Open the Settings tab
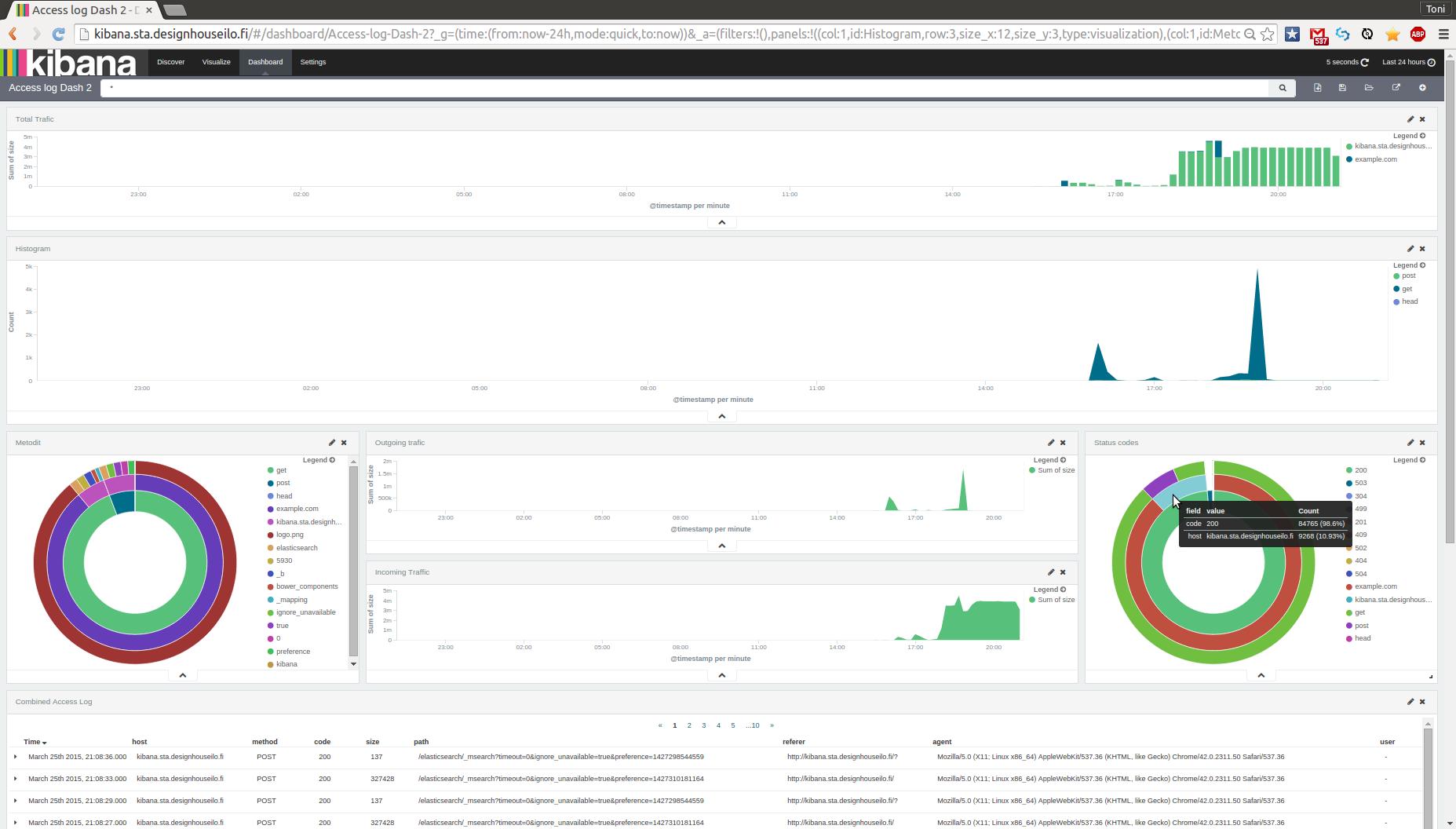Screen dimensions: 1456x829 (x=313, y=62)
